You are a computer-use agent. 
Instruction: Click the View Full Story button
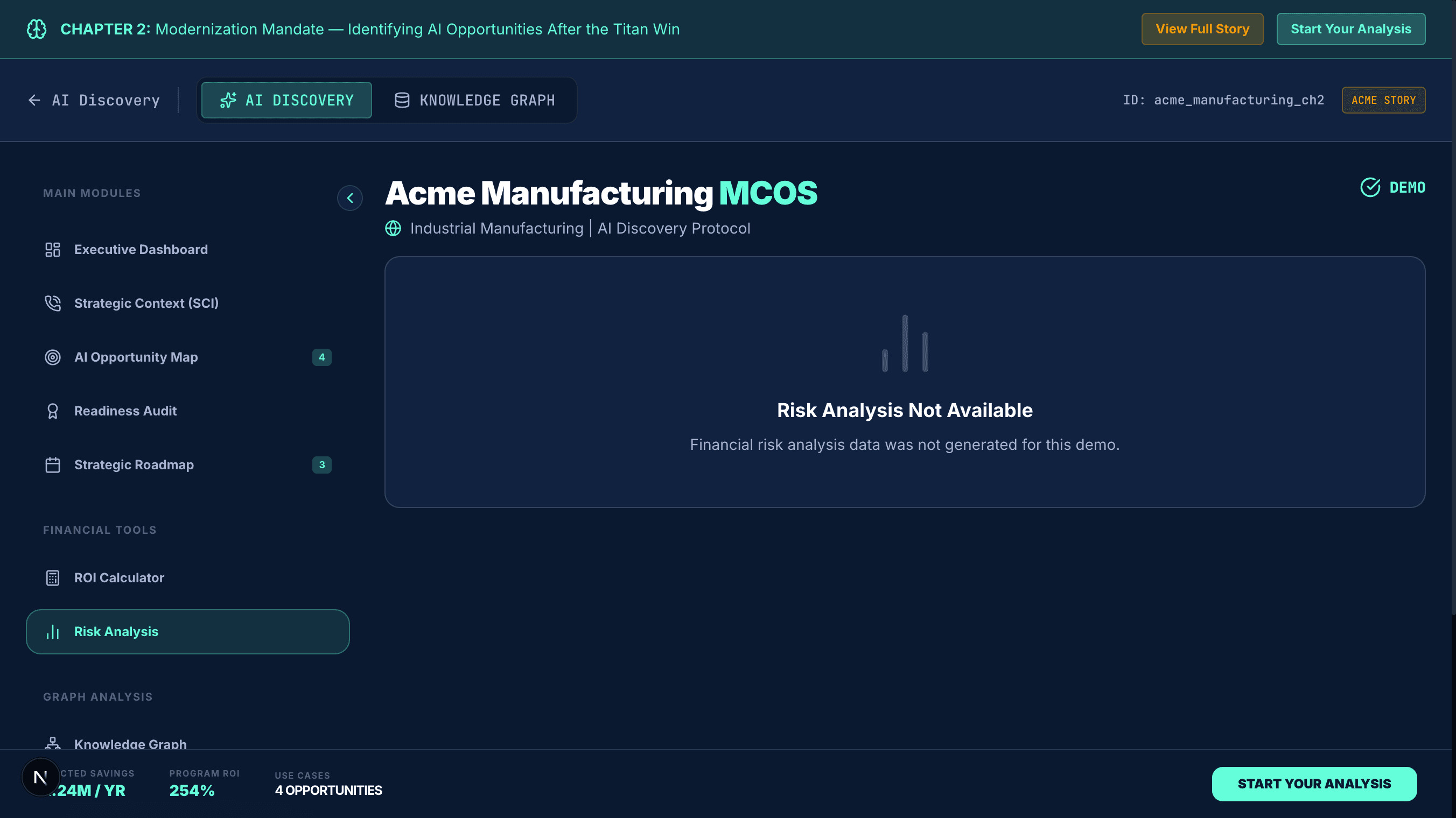click(x=1202, y=29)
